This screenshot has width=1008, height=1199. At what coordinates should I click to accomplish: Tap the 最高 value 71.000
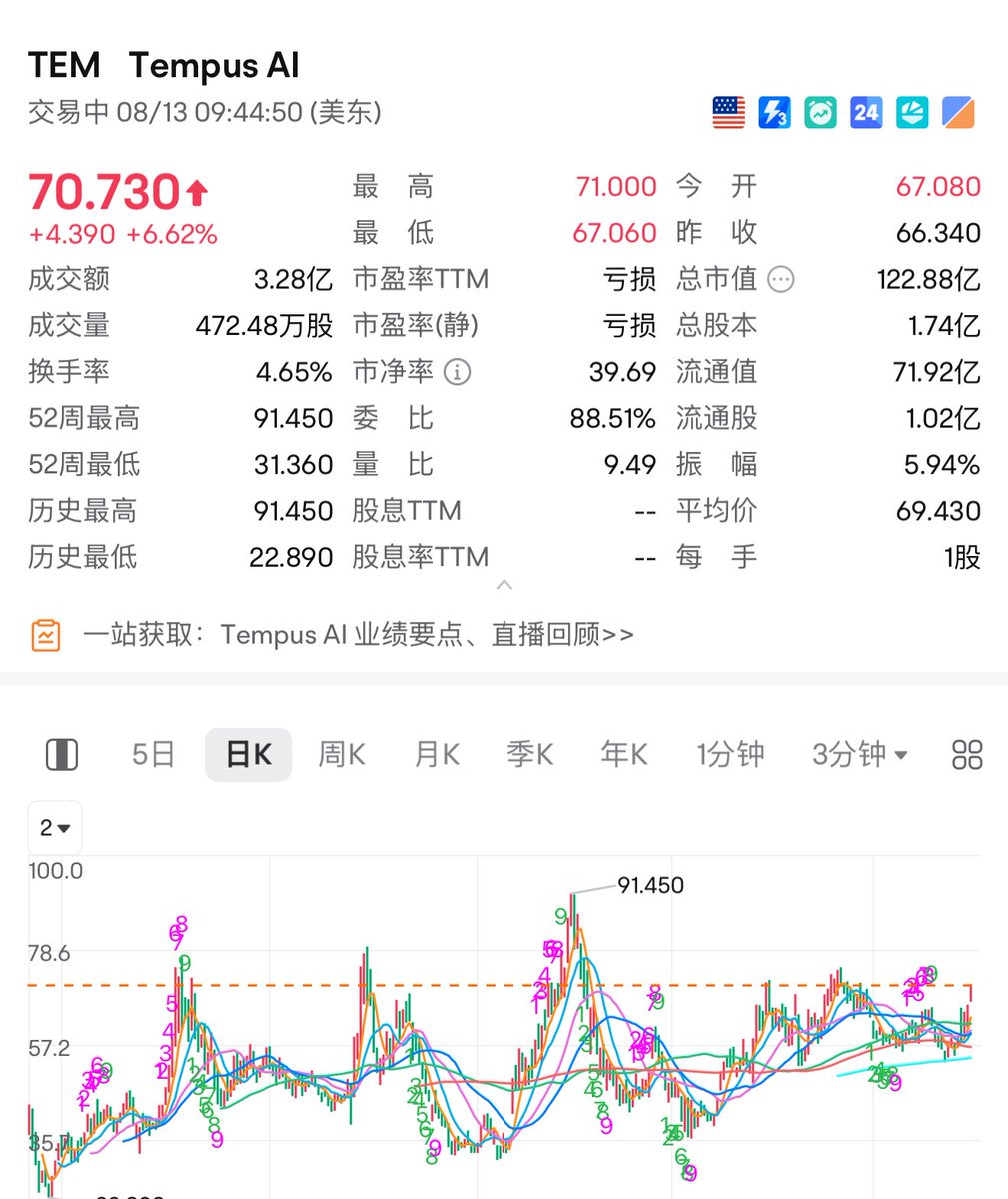(616, 187)
